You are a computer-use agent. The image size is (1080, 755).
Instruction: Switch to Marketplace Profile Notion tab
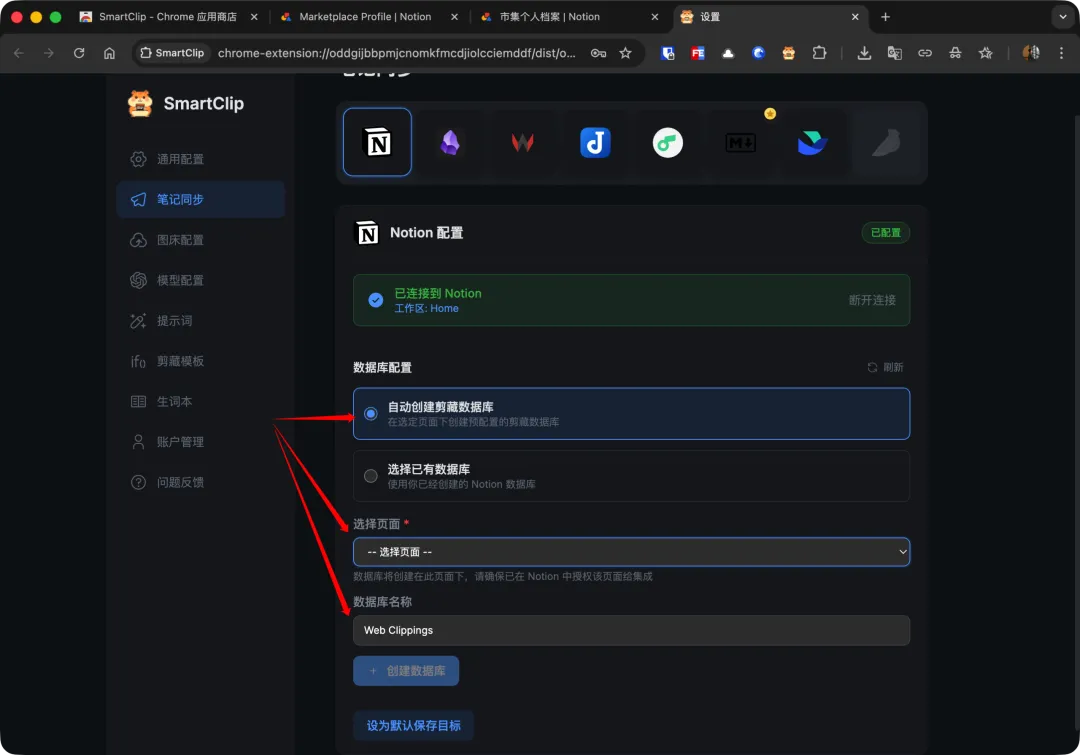coord(365,17)
